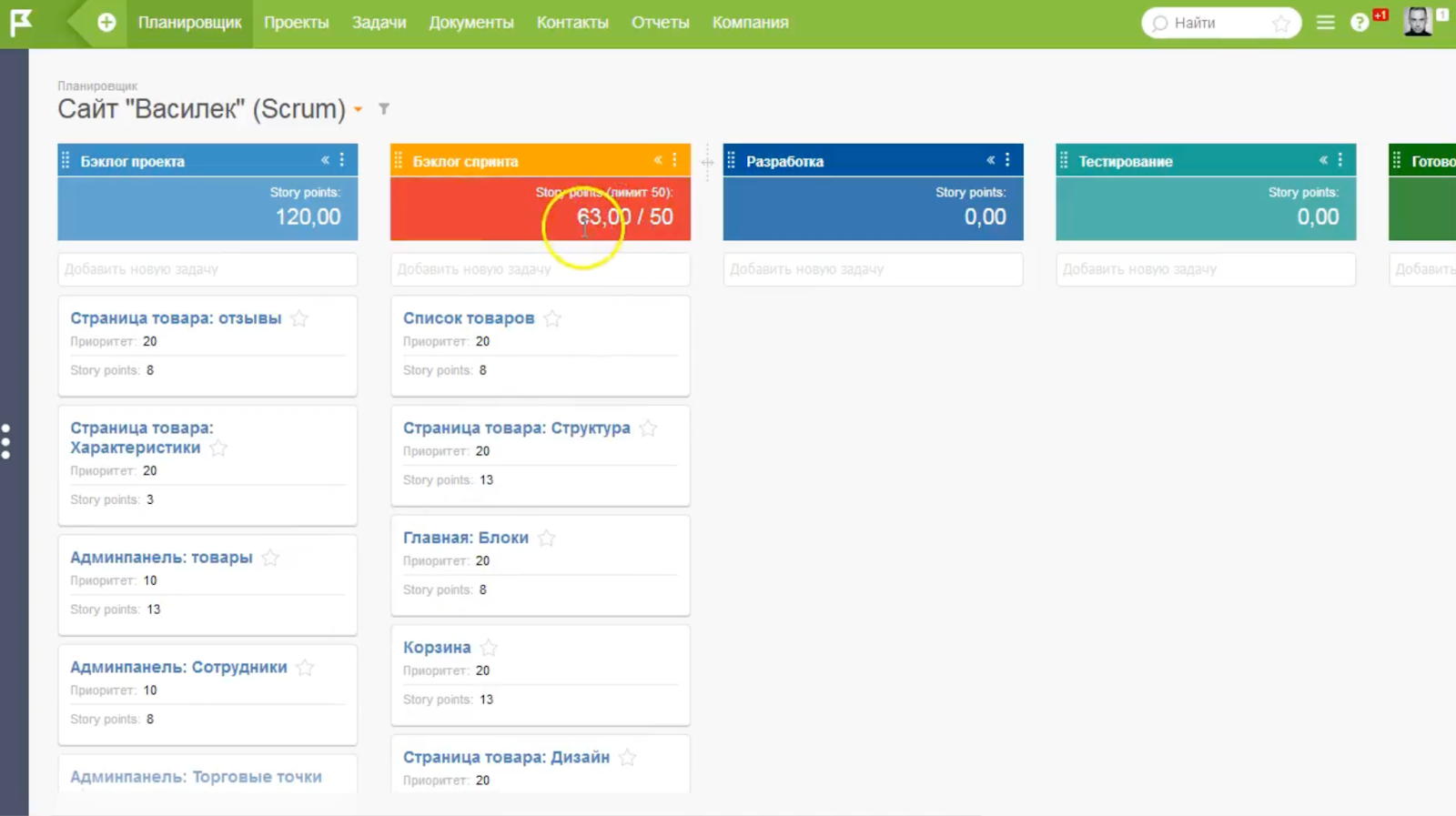Collapse the Бэклог проекта column

325,160
